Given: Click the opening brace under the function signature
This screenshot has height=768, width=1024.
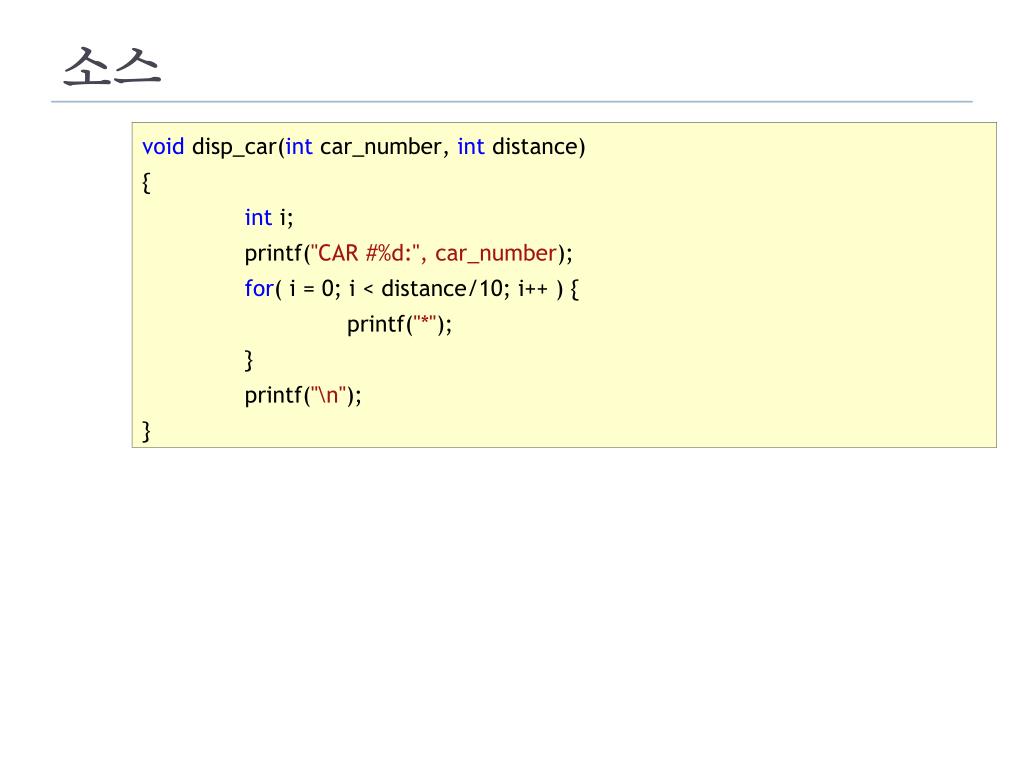Looking at the screenshot, I should [x=146, y=183].
